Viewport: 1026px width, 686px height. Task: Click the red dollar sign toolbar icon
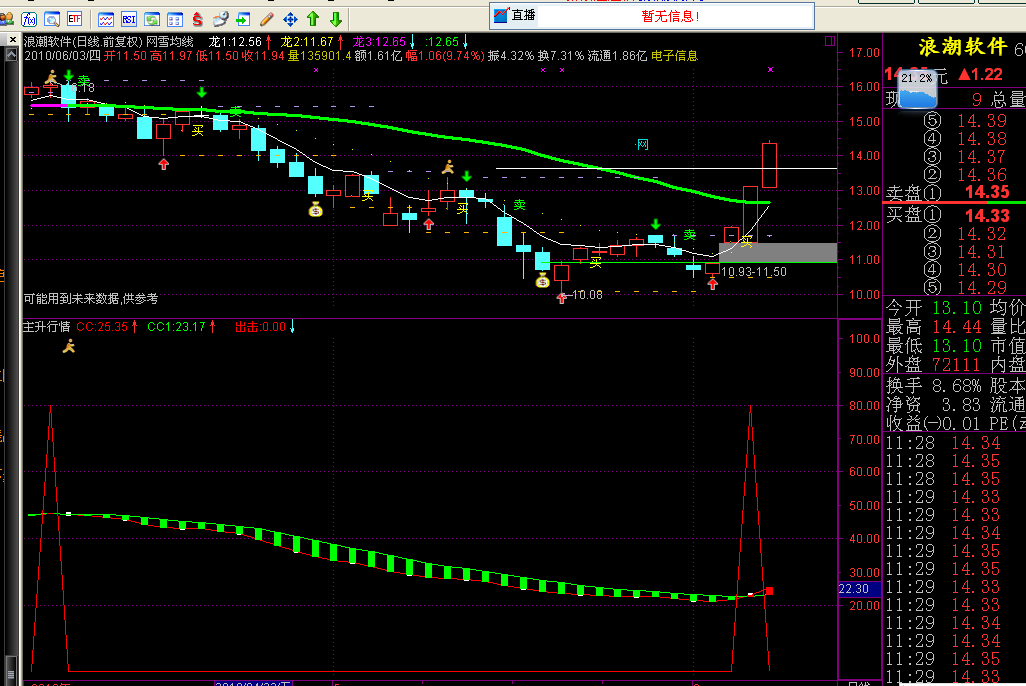197,19
